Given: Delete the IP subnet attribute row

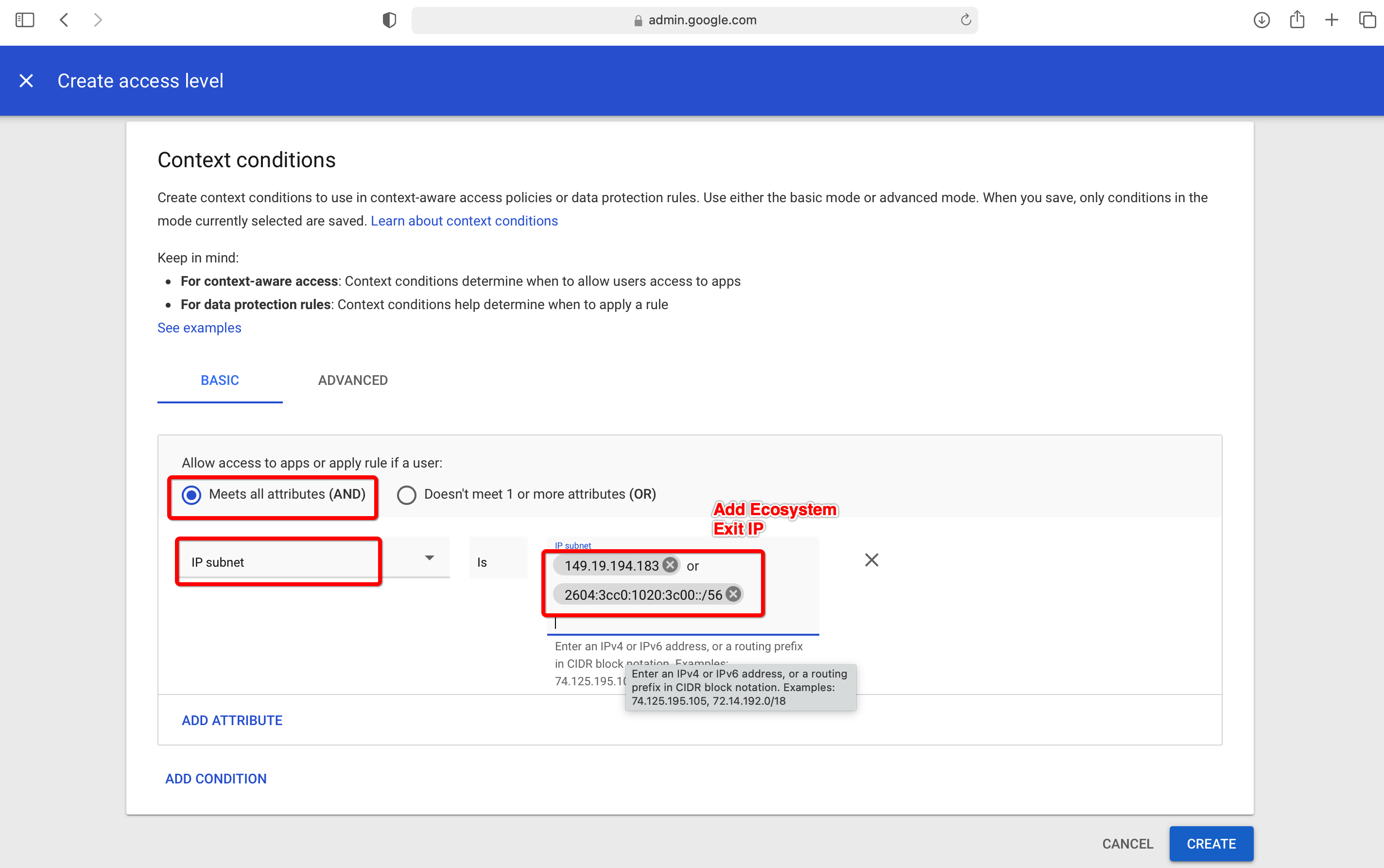Looking at the screenshot, I should tap(871, 560).
